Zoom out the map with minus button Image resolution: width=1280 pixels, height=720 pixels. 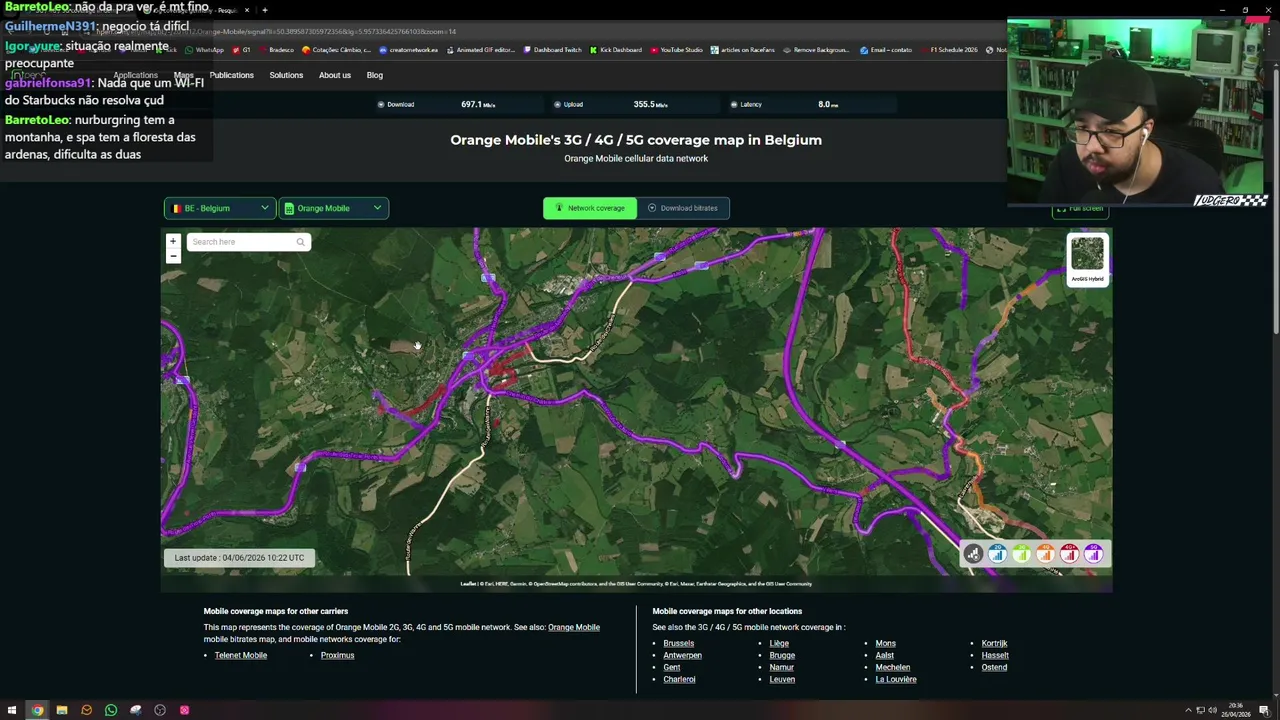pos(173,256)
